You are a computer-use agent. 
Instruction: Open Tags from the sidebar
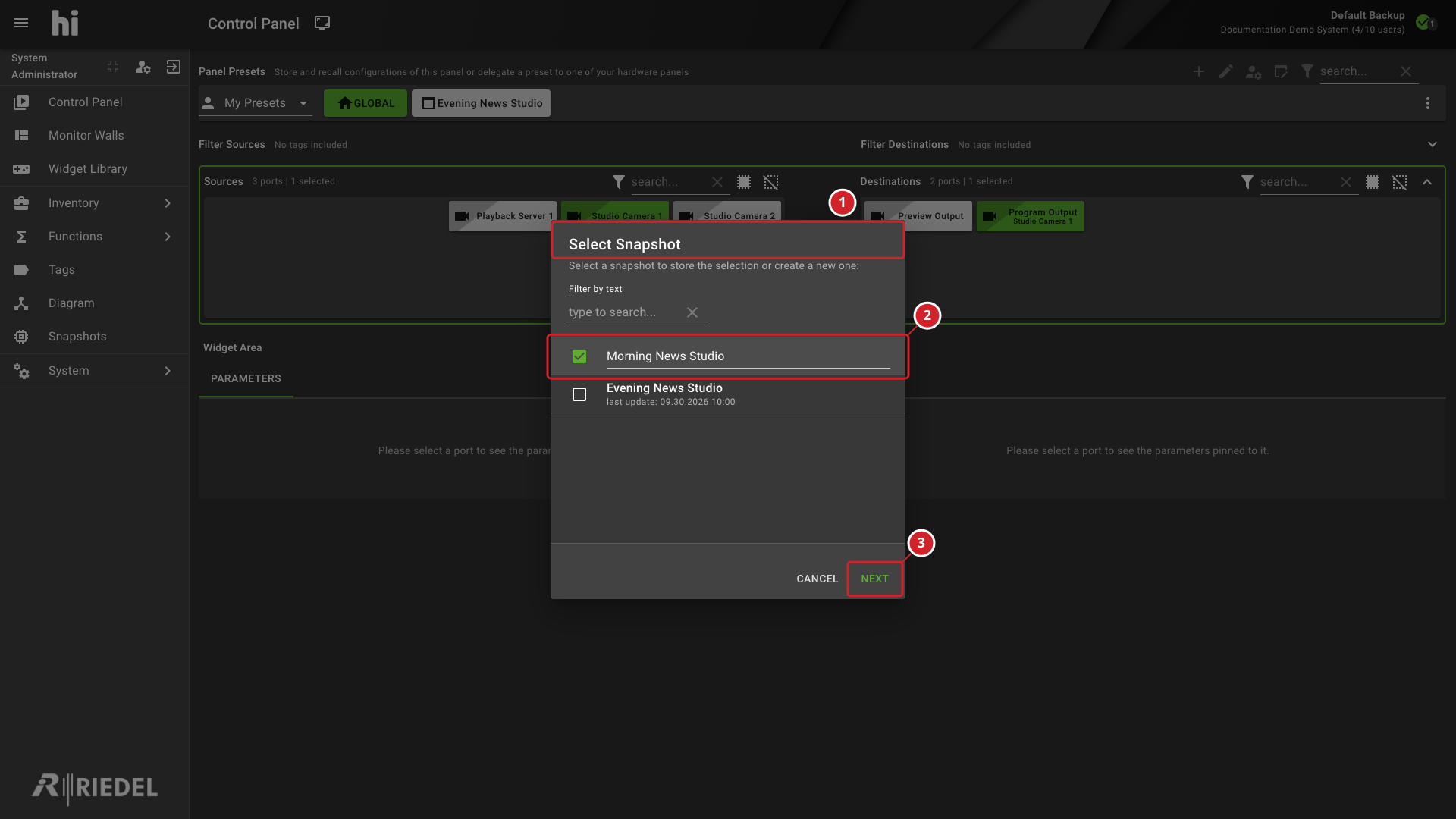[x=94, y=270]
